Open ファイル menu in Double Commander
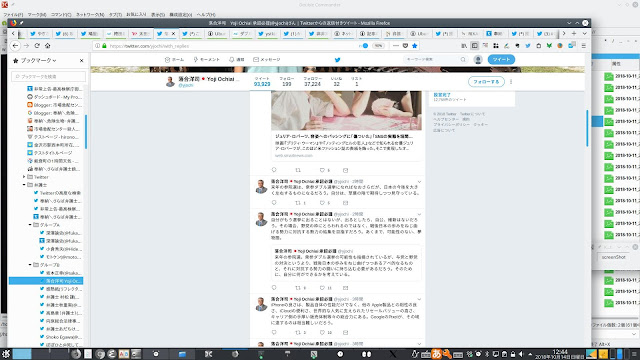Screen dimensions: 640x360 (13, 14)
